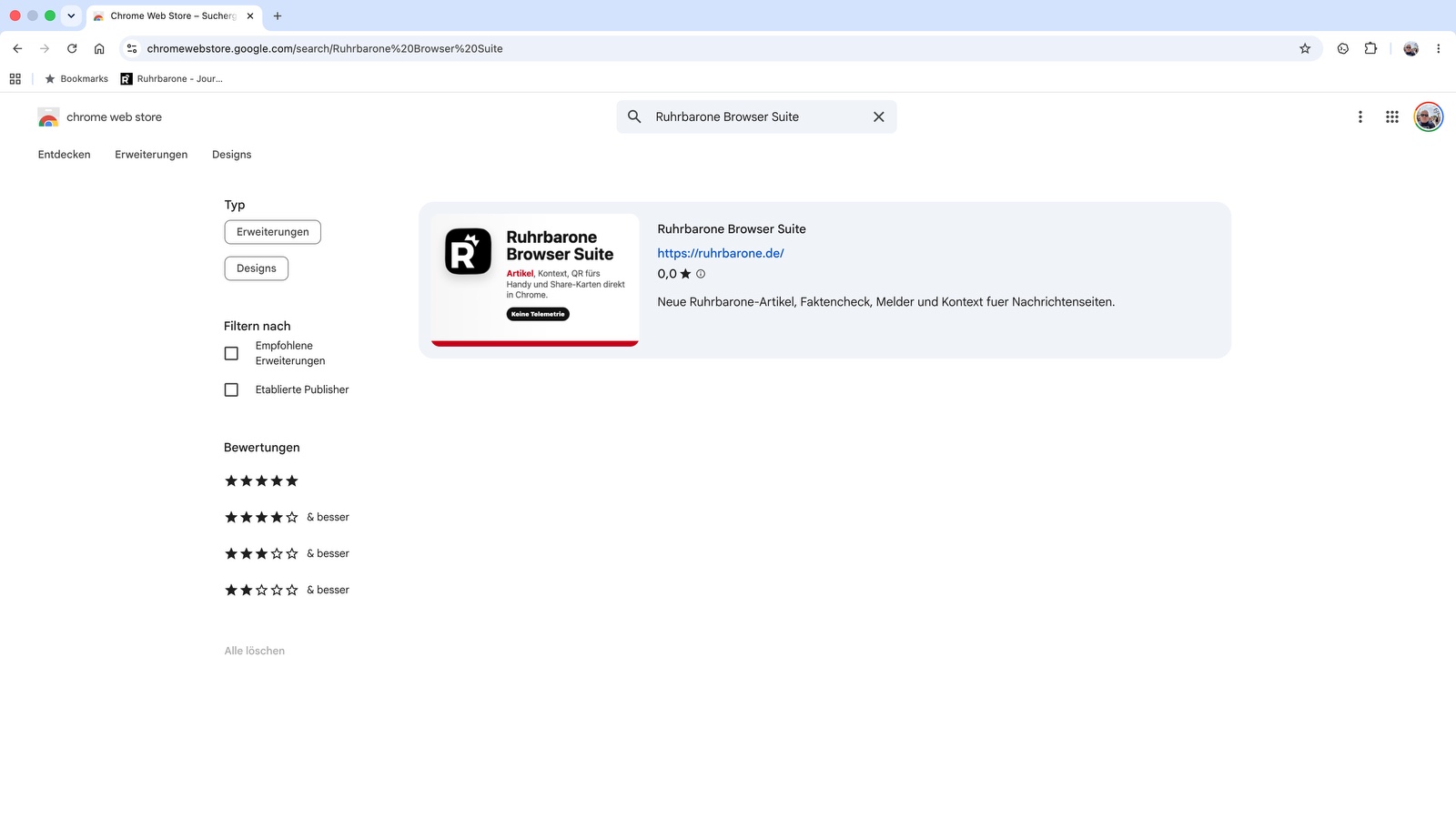The height and width of the screenshot is (819, 1456).
Task: Clear the search field with X
Action: click(x=879, y=116)
